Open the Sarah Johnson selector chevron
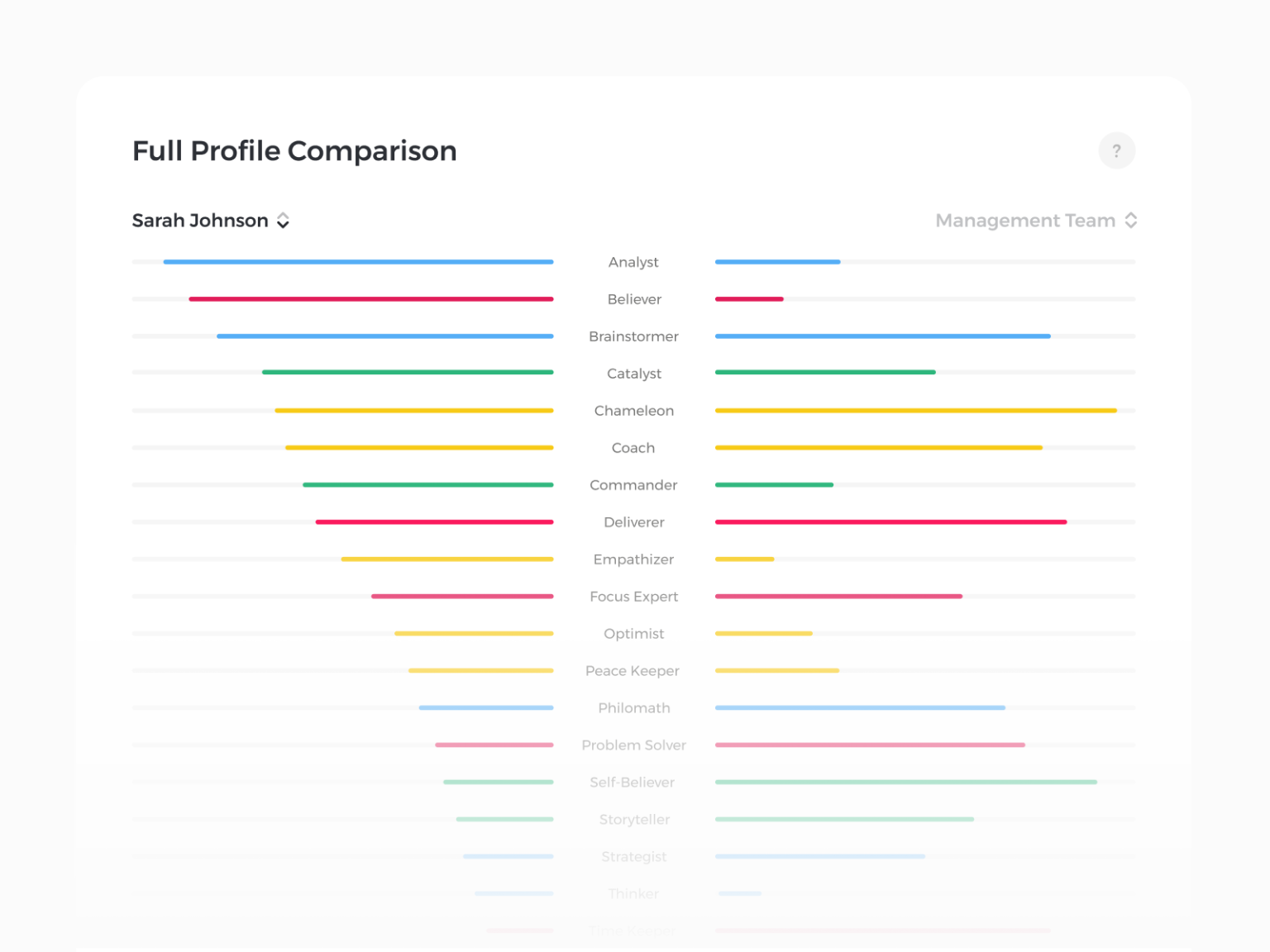Screen dimensions: 1270x952 283,221
